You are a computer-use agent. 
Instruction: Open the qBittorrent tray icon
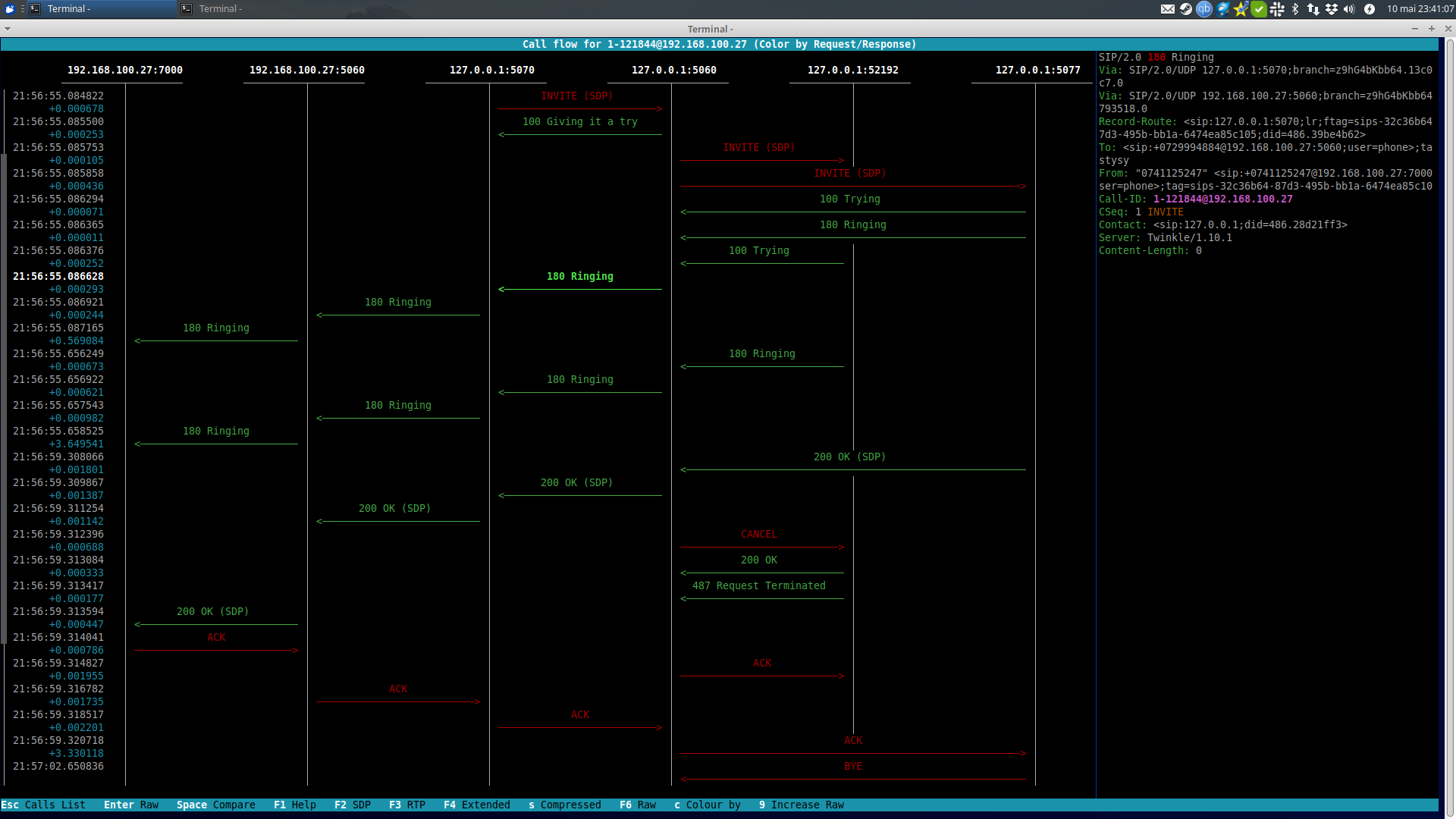(x=1204, y=9)
